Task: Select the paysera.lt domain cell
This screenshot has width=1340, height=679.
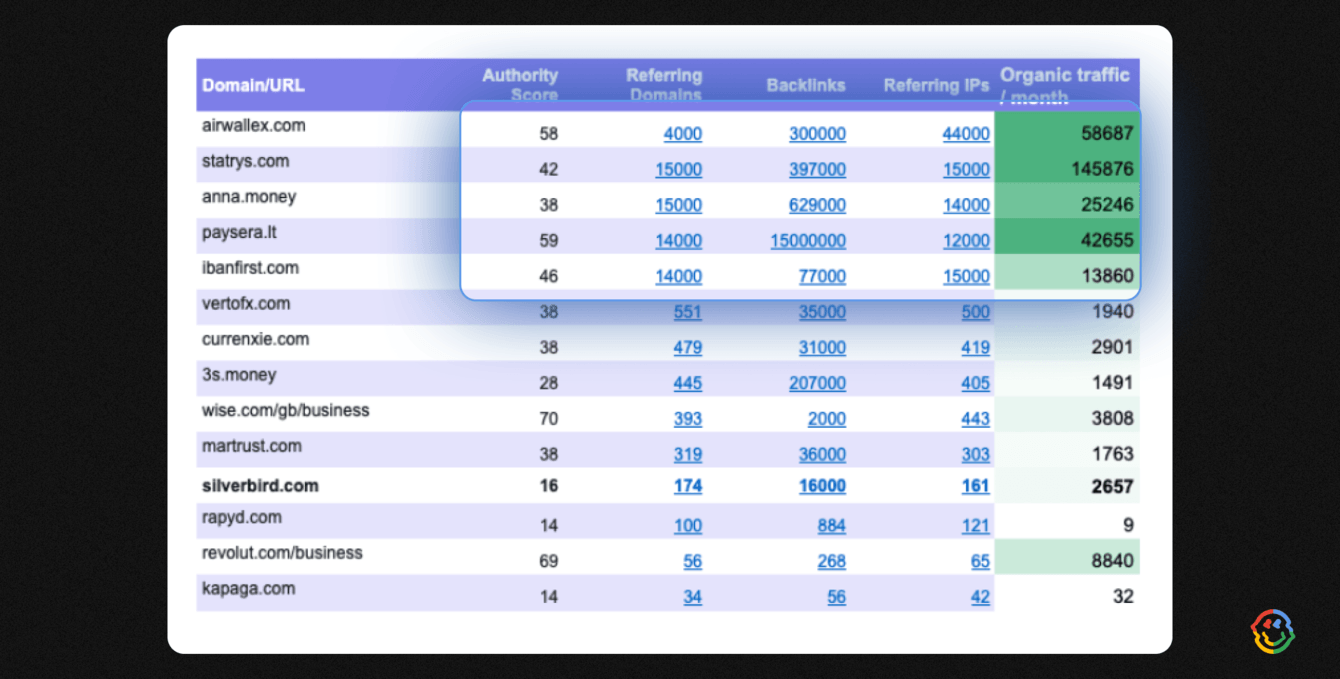Action: (240, 233)
